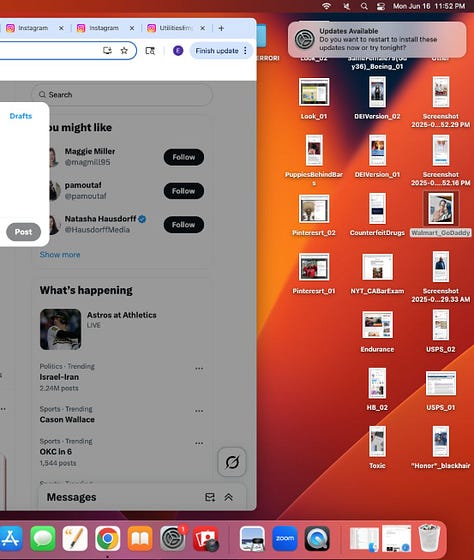Open the Chrome profile avatar
This screenshot has height=560, width=474.
(x=178, y=51)
